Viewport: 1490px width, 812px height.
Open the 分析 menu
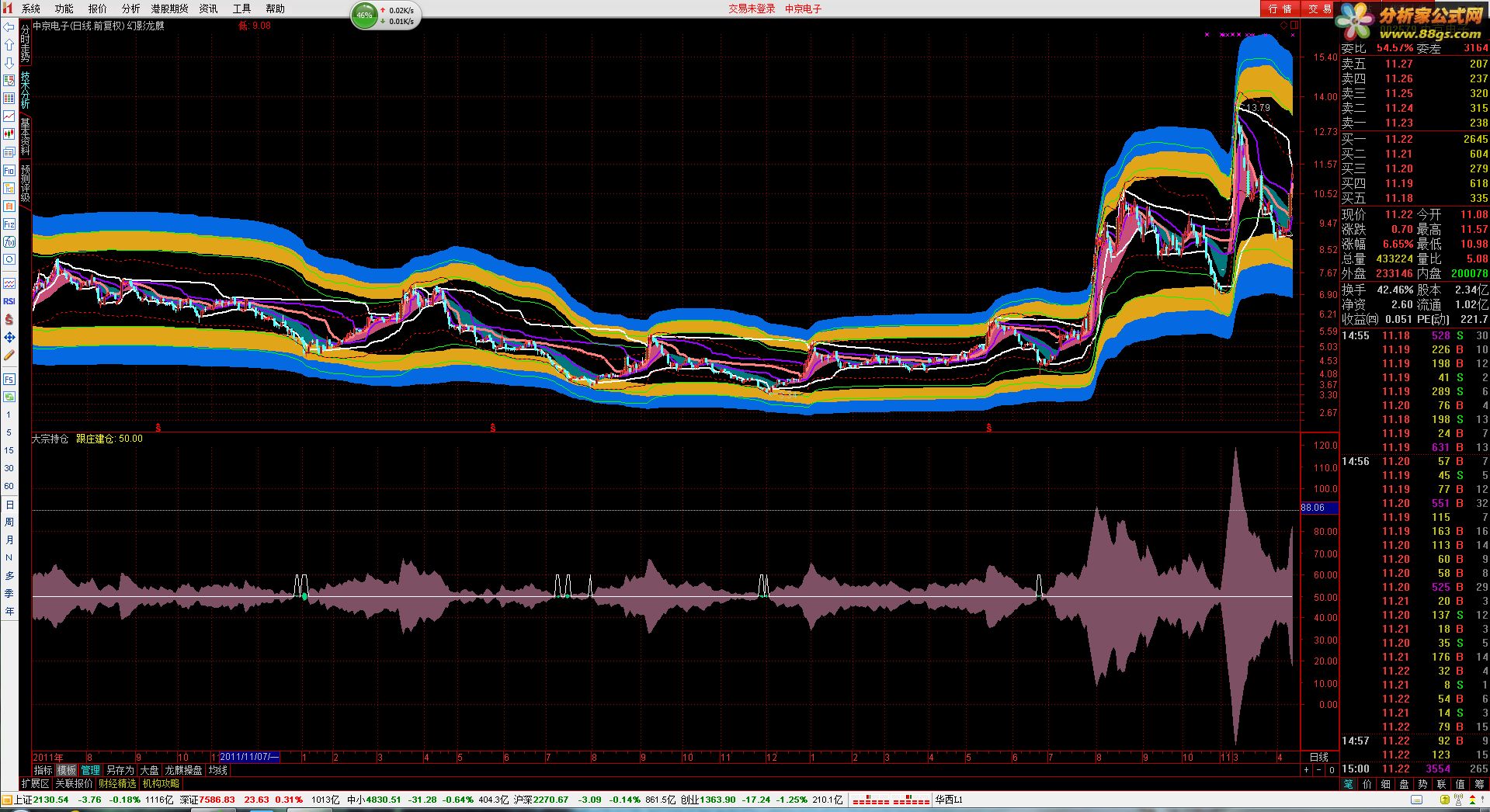tap(131, 9)
